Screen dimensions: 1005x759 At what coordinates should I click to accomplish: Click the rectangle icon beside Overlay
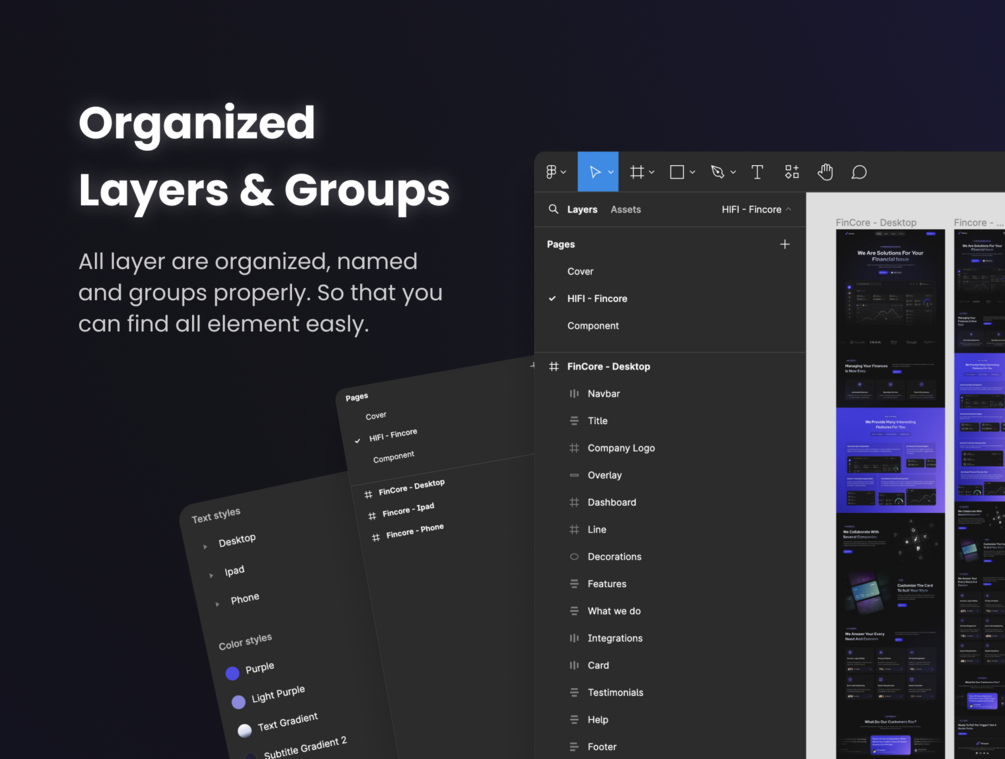click(574, 475)
